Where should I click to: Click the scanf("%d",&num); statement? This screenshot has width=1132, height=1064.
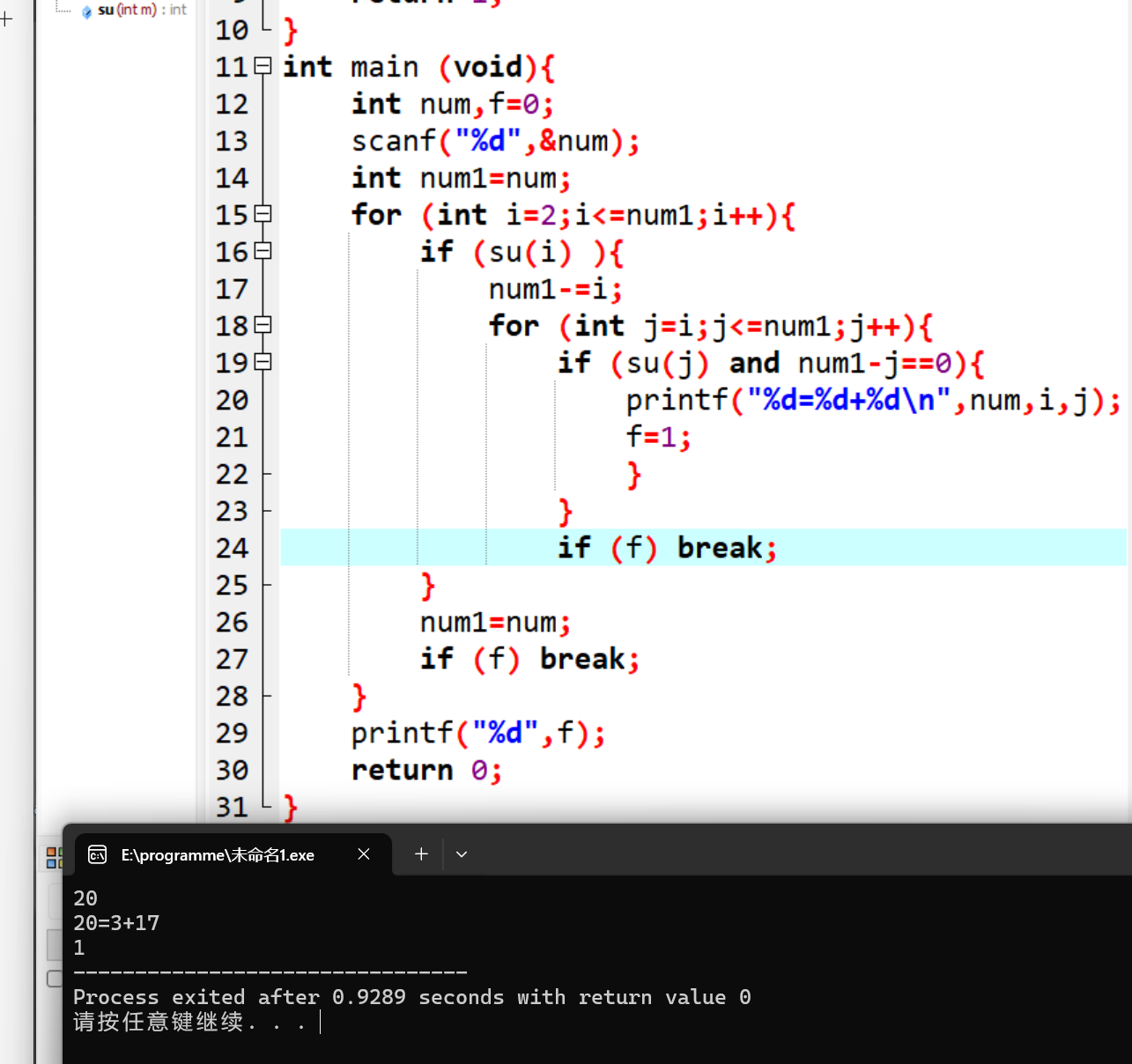495,141
